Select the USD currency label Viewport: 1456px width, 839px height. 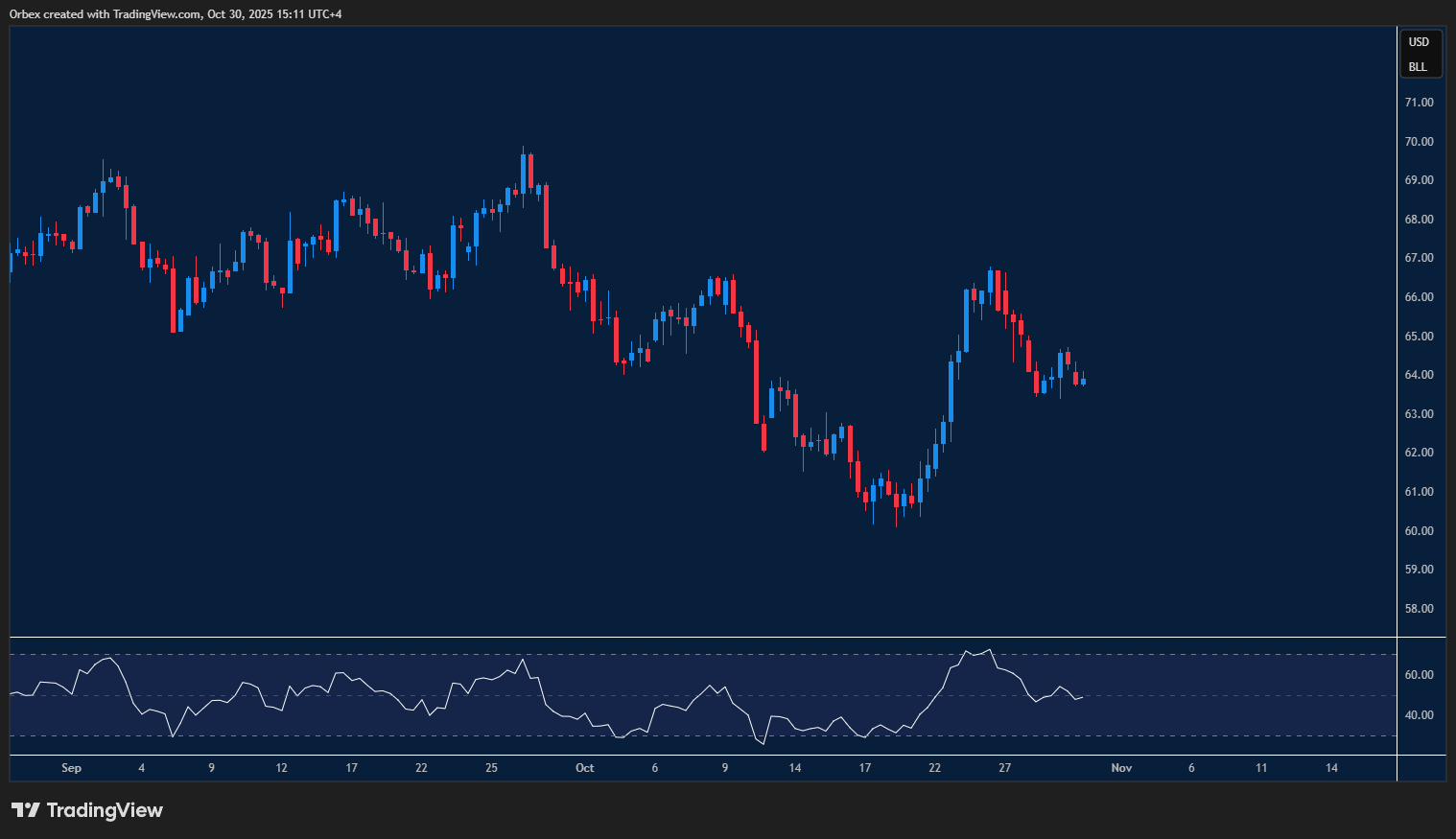[1419, 42]
